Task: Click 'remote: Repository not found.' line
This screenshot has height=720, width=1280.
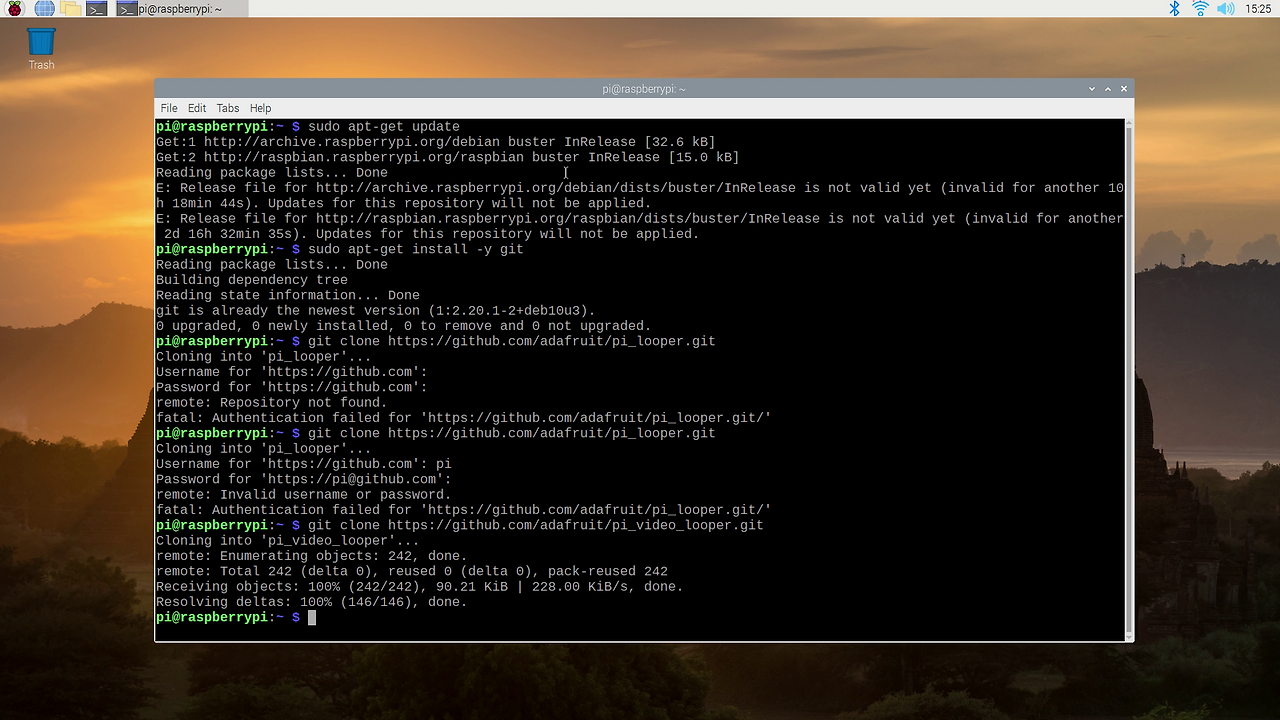Action: (271, 403)
